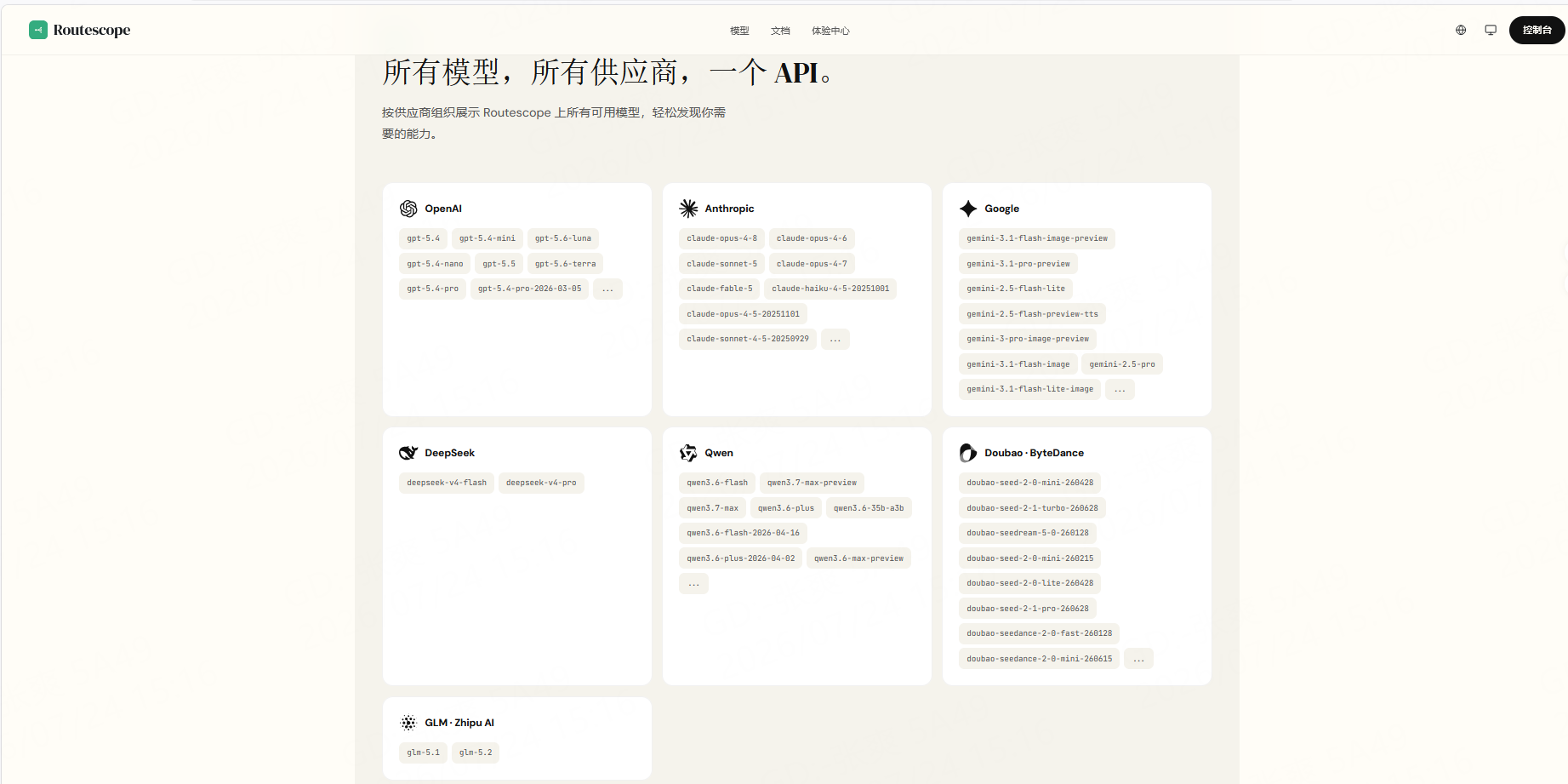Viewport: 1568px width, 784px height.
Task: Click the Doubao ByteDance icon
Action: pyautogui.click(x=968, y=453)
